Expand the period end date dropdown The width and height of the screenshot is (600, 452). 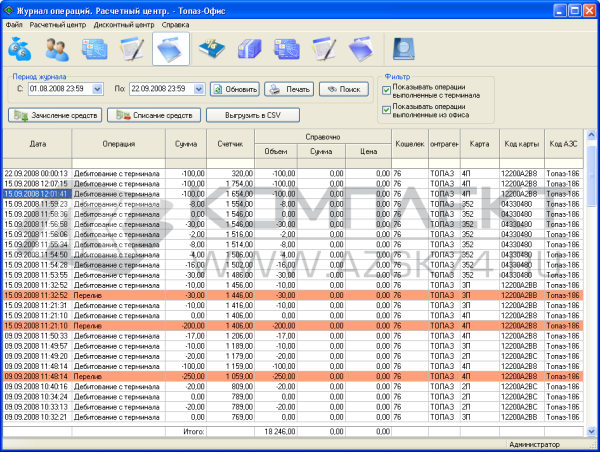tap(199, 89)
